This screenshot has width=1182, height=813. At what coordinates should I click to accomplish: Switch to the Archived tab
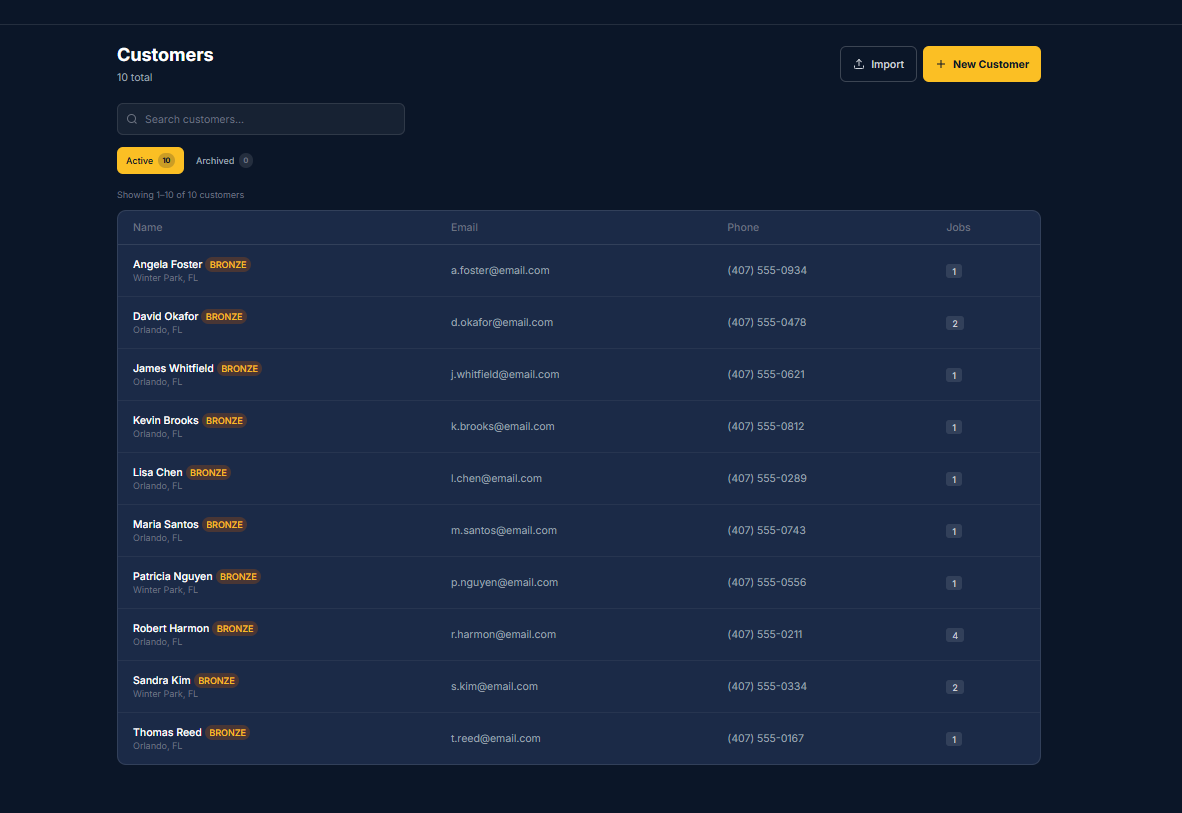(x=224, y=161)
